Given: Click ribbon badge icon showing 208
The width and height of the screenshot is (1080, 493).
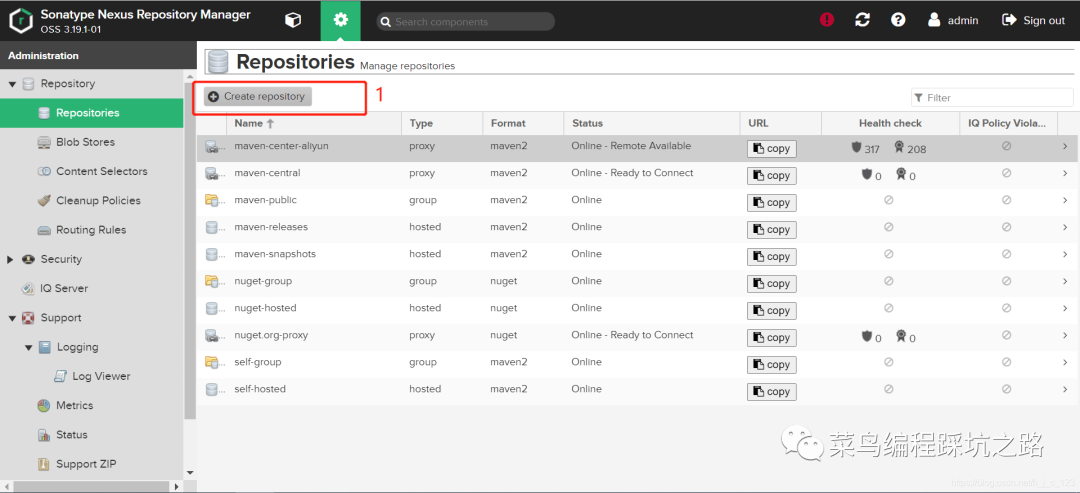Looking at the screenshot, I should click(900, 147).
